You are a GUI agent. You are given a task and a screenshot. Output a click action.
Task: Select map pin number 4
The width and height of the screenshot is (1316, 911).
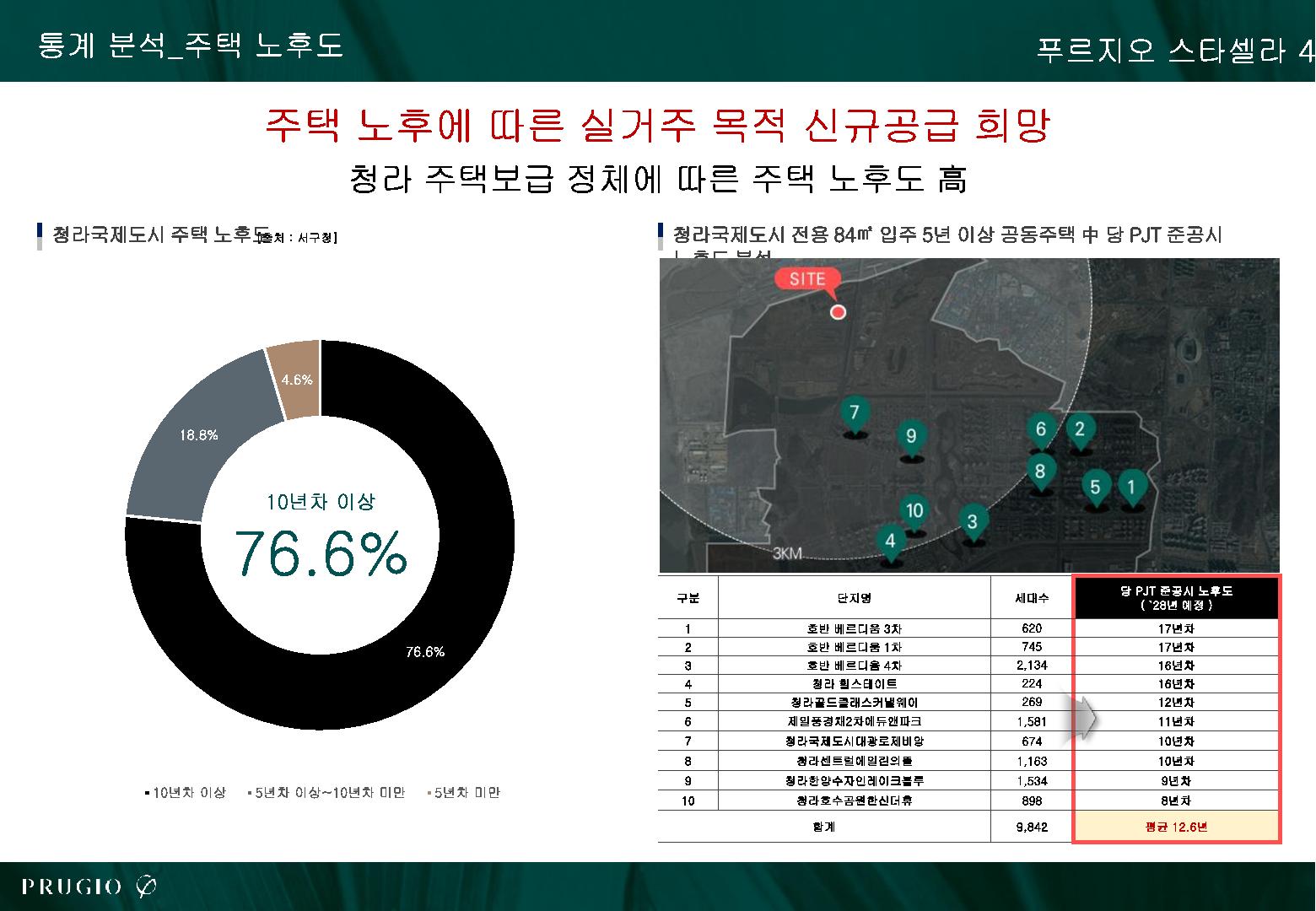point(890,543)
